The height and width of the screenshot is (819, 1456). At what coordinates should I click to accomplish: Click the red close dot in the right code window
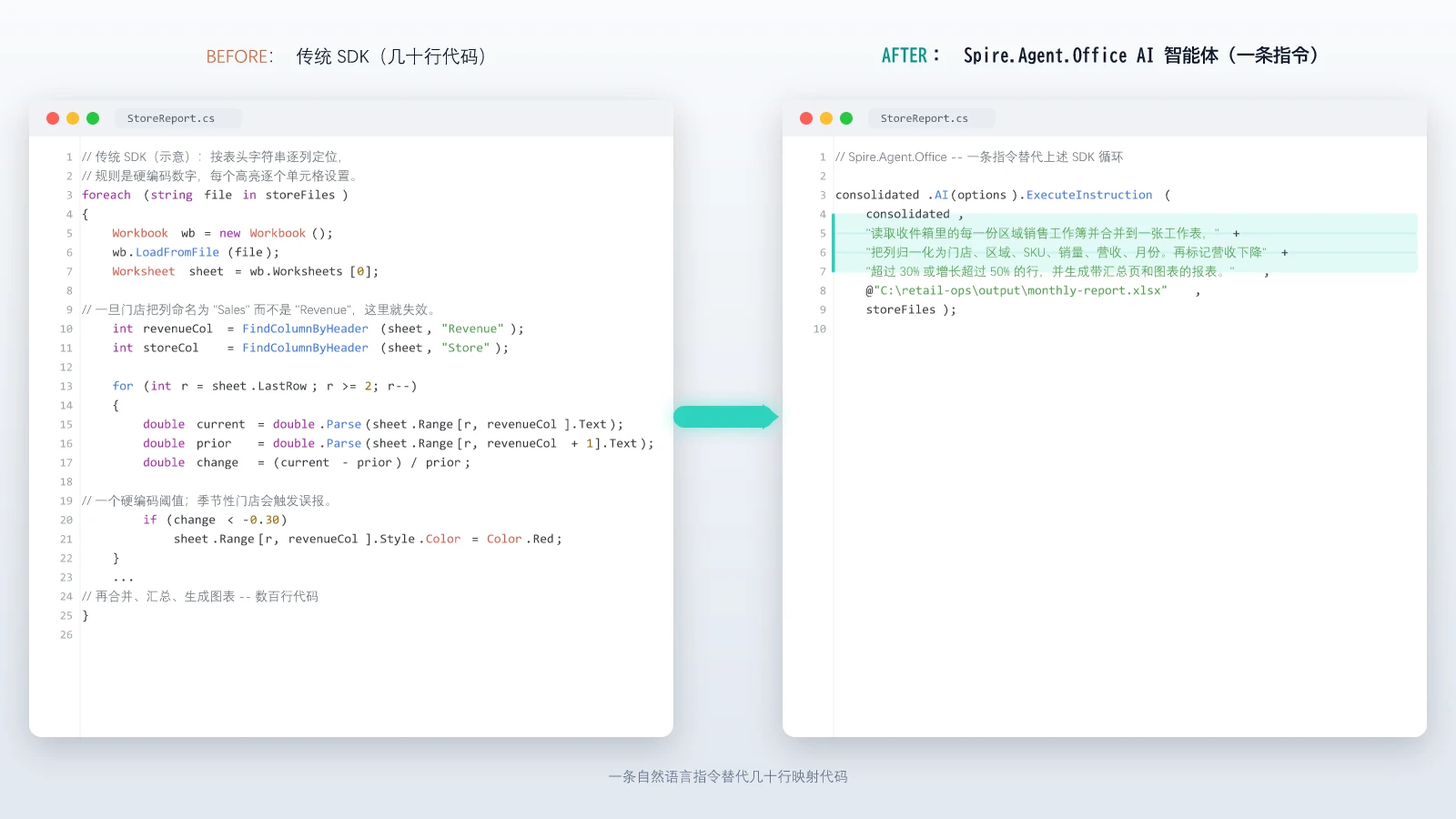pos(806,118)
